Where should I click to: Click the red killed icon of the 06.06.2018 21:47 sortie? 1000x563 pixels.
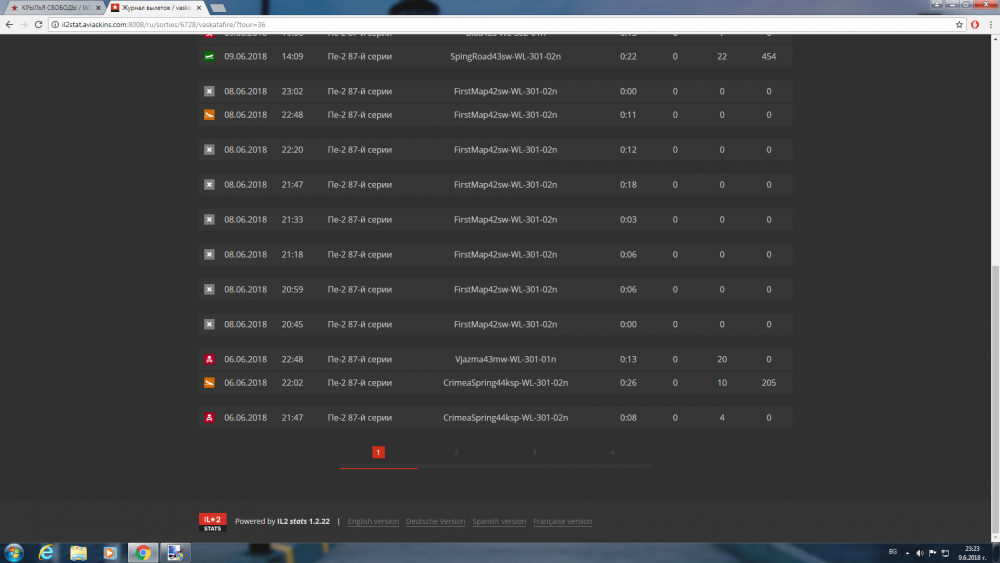pyautogui.click(x=209, y=418)
